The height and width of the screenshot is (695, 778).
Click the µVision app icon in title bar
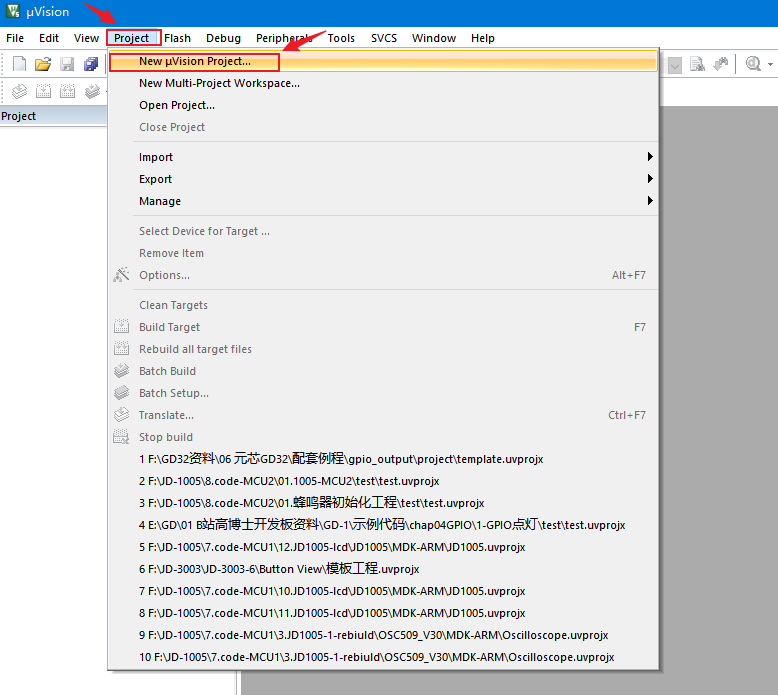pos(13,11)
